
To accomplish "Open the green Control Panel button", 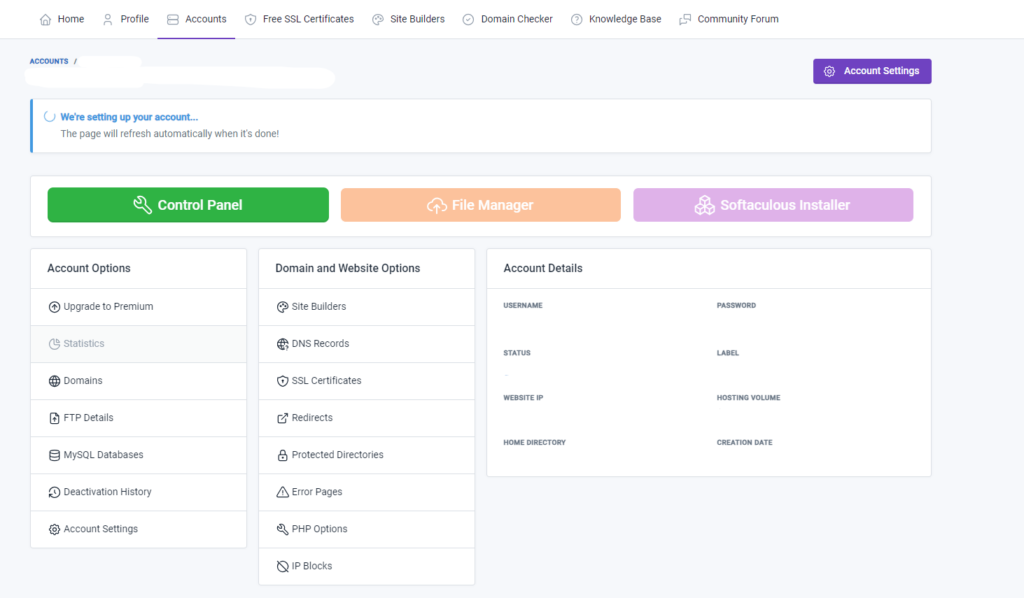I will tap(188, 205).
